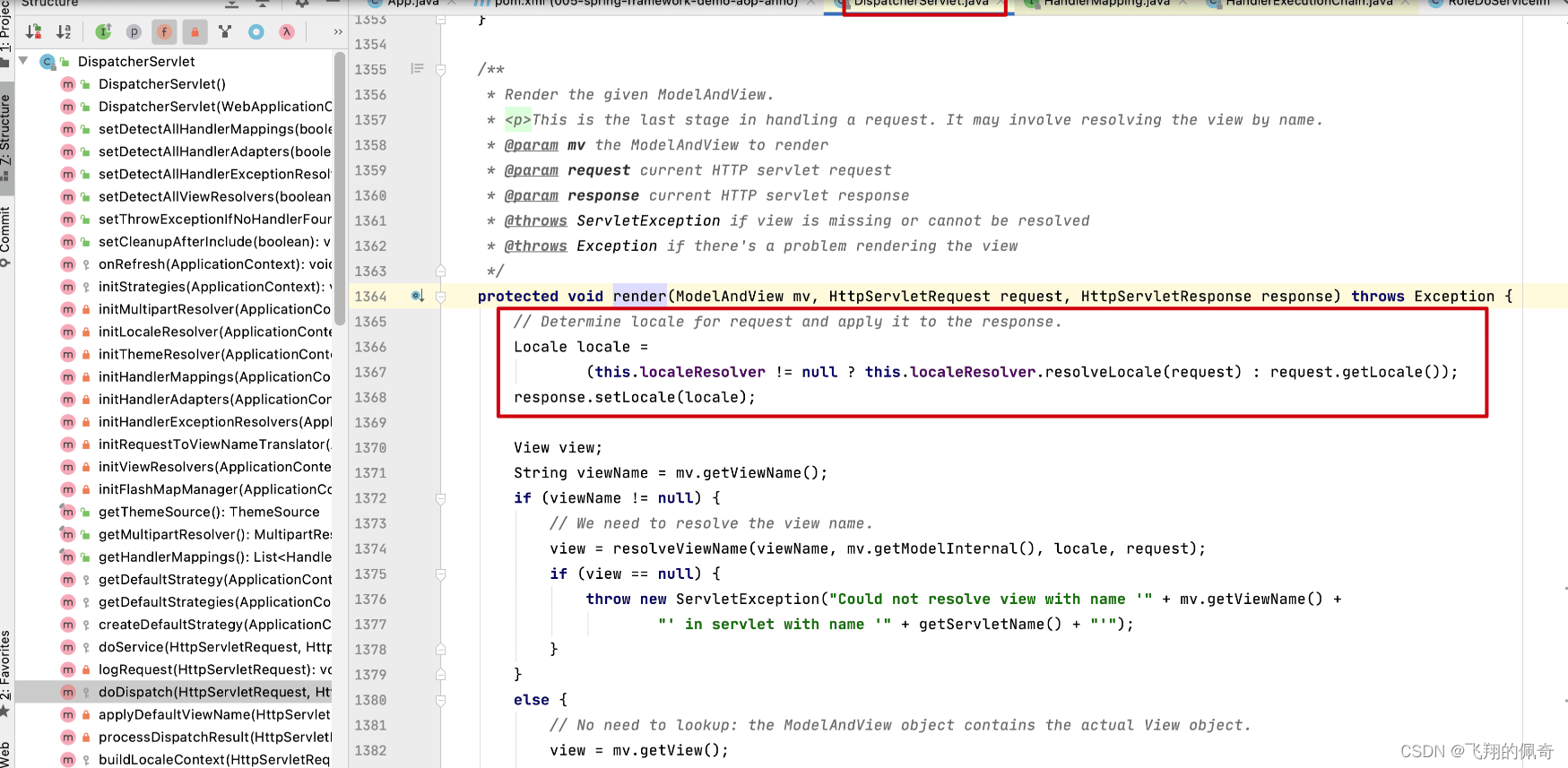
Task: Toggle Show Non-Public lock filter
Action: point(195,31)
